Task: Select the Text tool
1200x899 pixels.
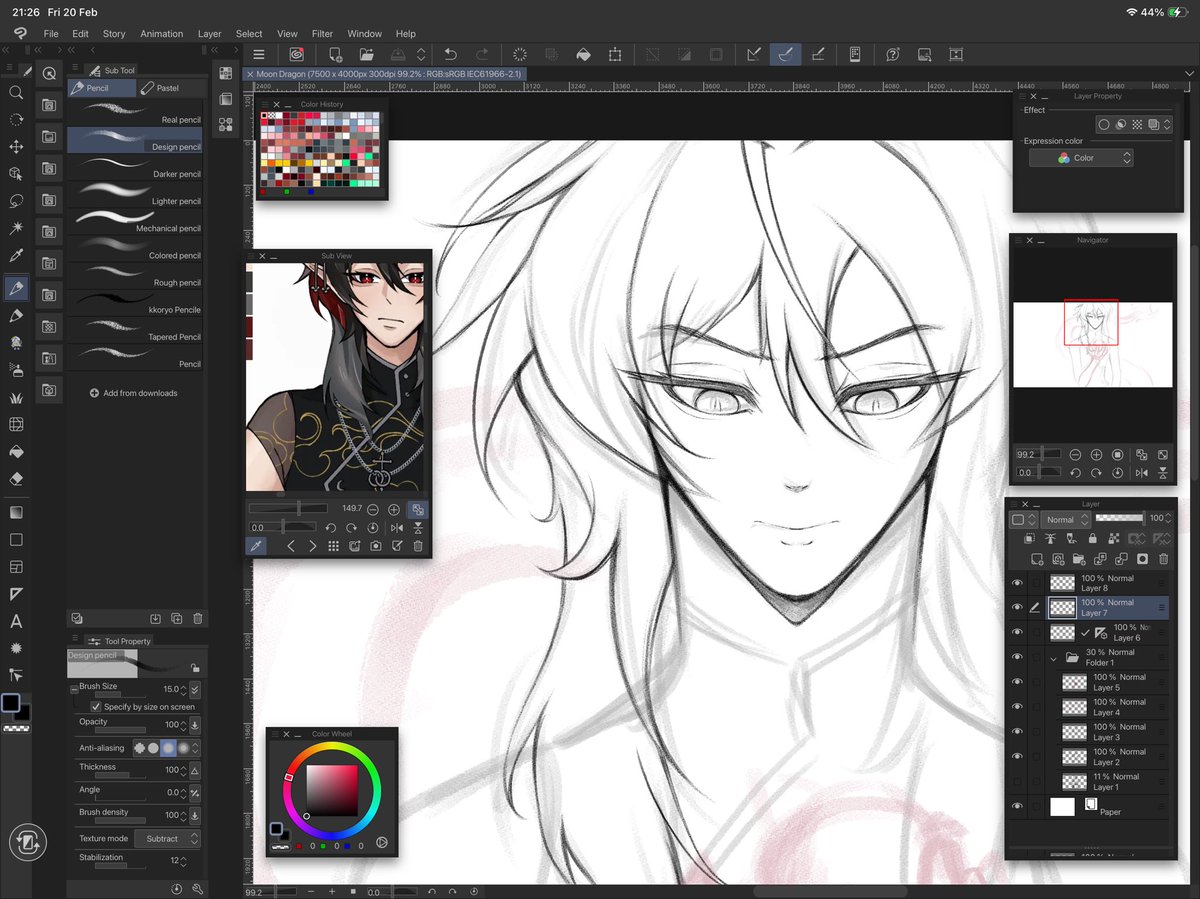Action: (x=16, y=619)
